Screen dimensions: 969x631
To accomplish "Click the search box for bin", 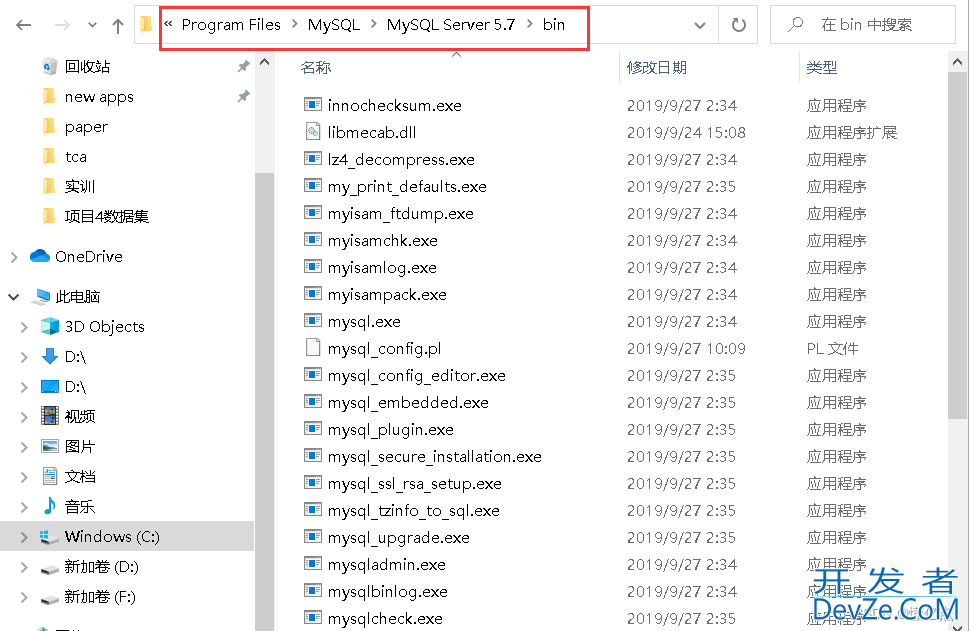I will pos(863,25).
